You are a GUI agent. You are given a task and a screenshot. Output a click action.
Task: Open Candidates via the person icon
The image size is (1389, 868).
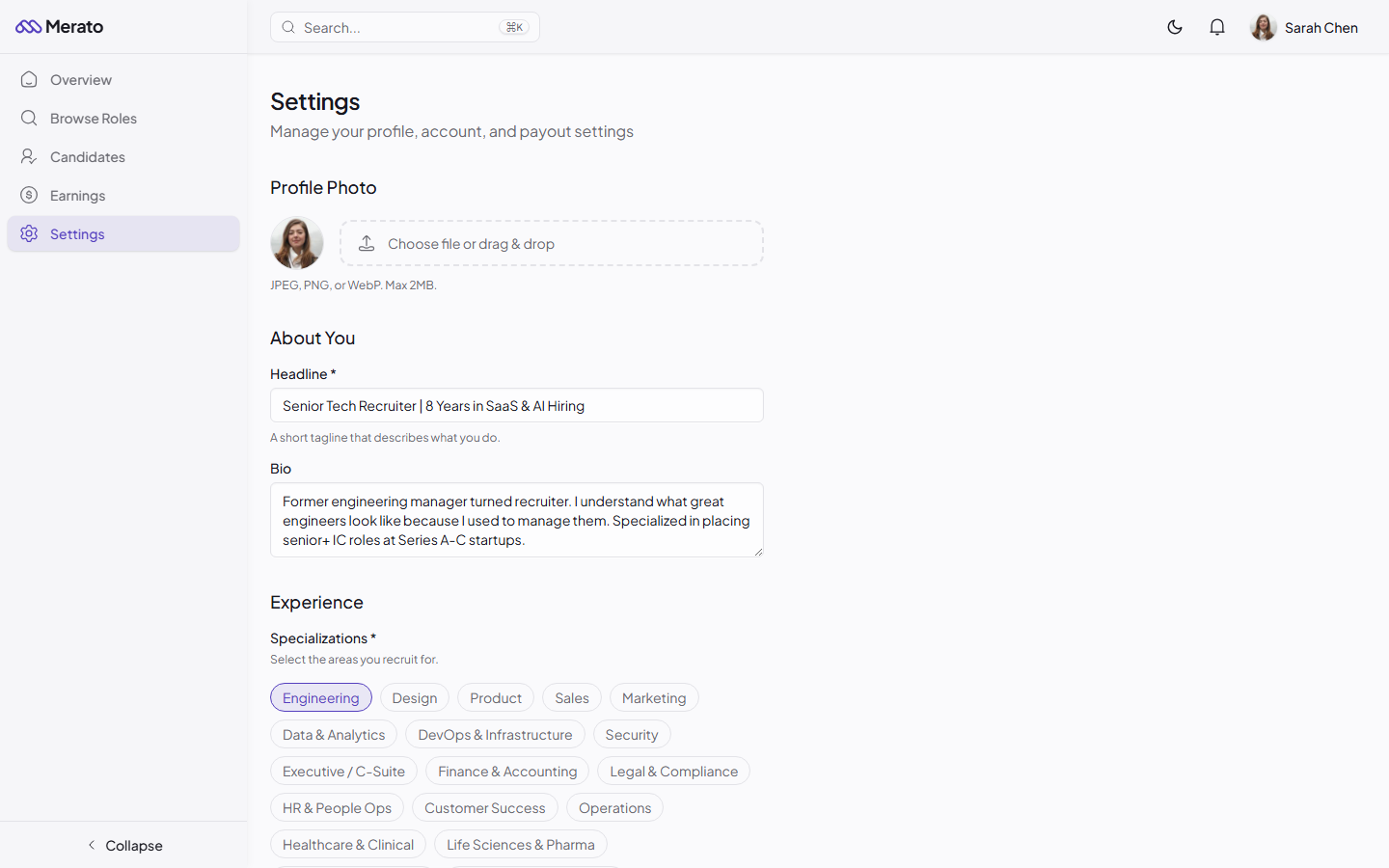tap(28, 156)
